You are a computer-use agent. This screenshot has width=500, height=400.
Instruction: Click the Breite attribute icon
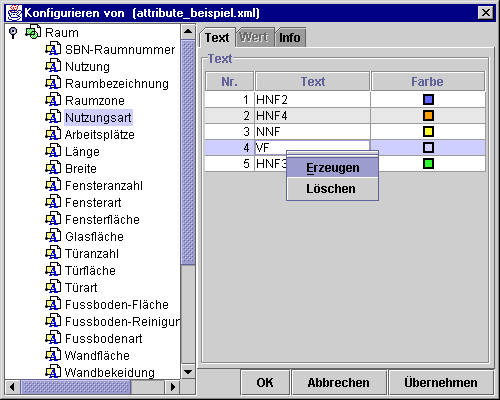(x=53, y=168)
